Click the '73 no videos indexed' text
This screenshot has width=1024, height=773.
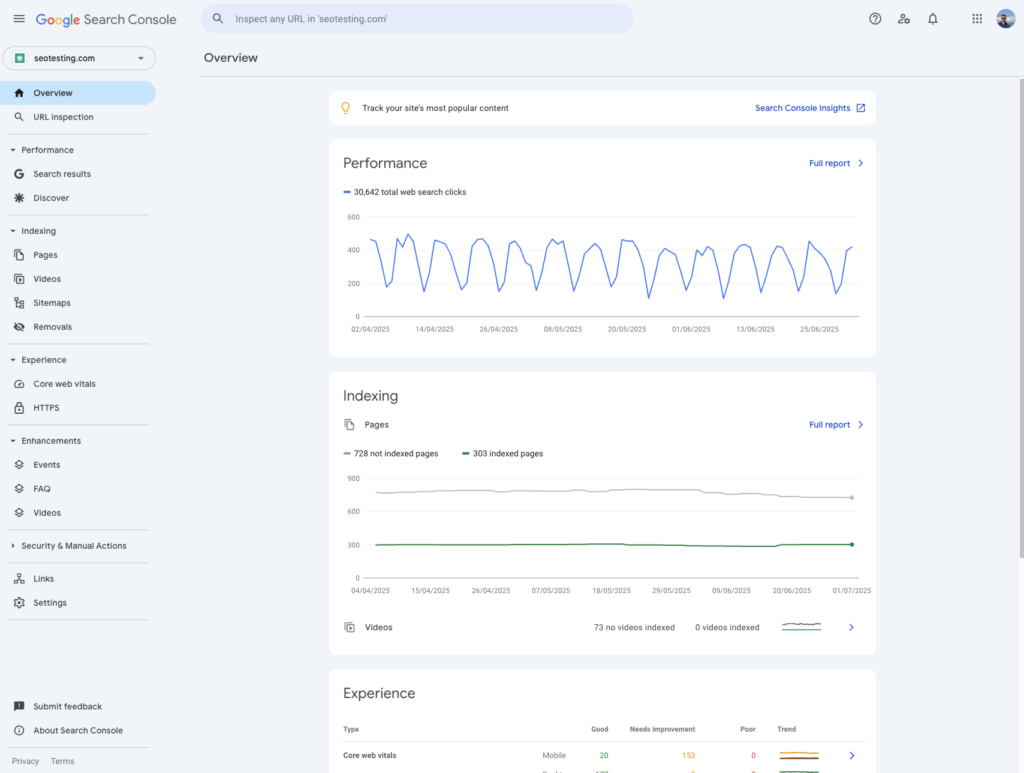[634, 627]
